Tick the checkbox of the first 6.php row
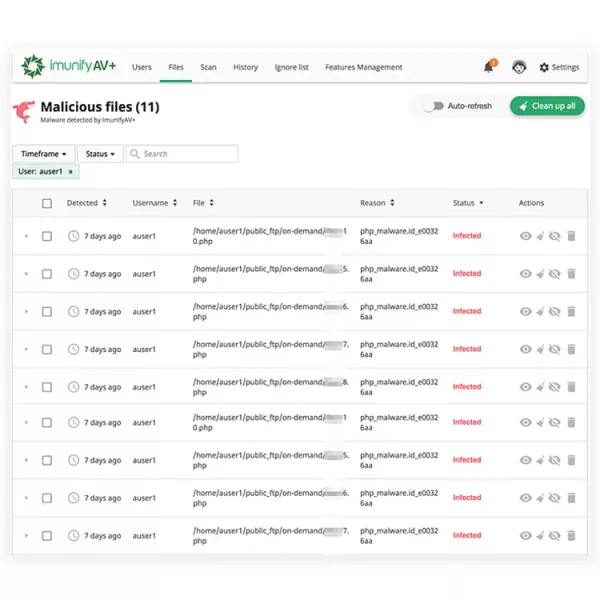This screenshot has height=600, width=600. 47,311
